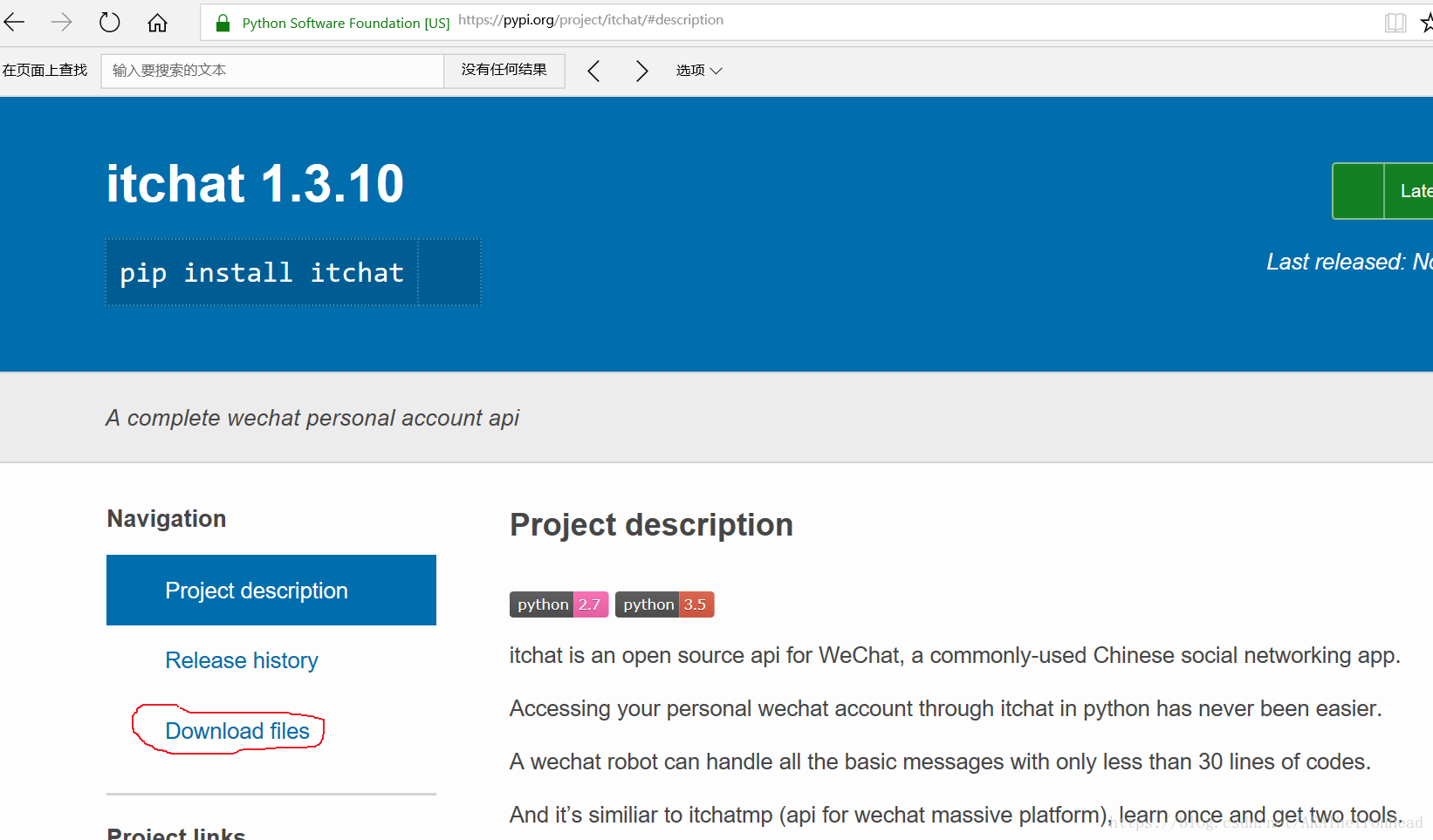Click the browser forward arrow
The width and height of the screenshot is (1433, 840).
click(62, 22)
